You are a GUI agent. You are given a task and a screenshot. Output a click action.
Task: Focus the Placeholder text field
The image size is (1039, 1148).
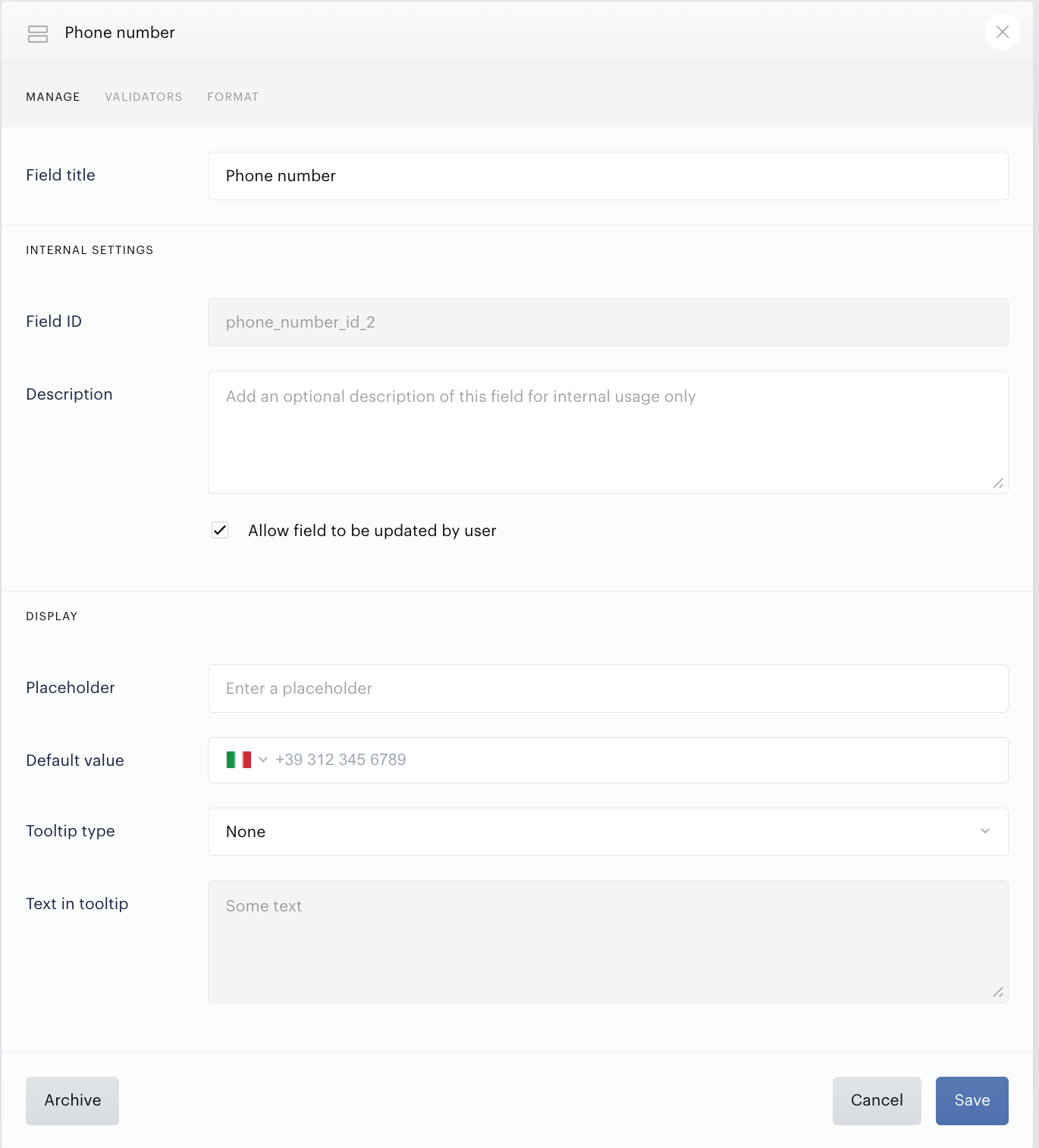click(607, 688)
